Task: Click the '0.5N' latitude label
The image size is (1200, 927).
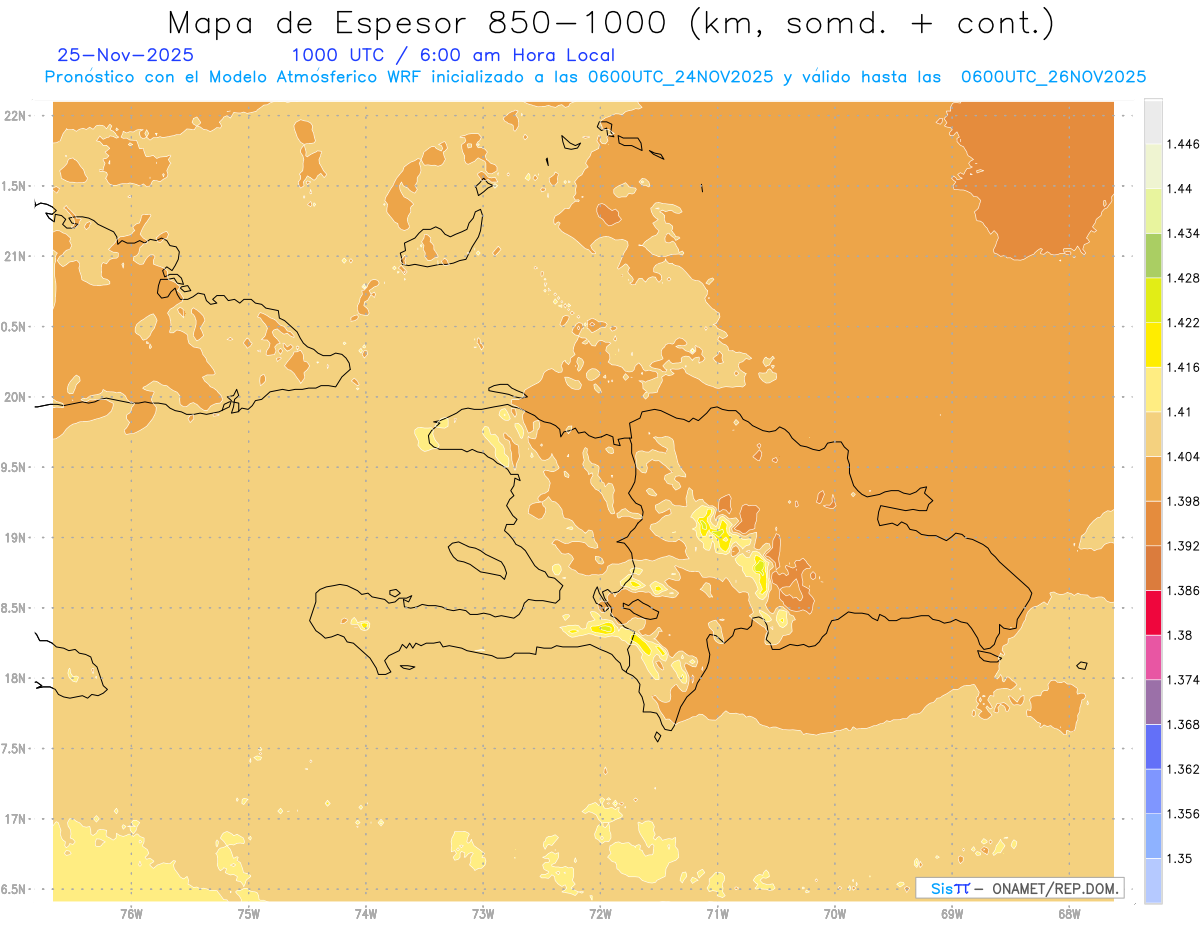Action: (15, 327)
